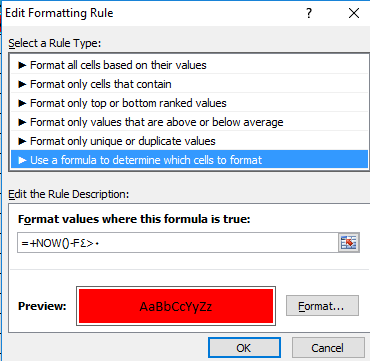
Task: Open the help question mark icon
Action: point(309,14)
